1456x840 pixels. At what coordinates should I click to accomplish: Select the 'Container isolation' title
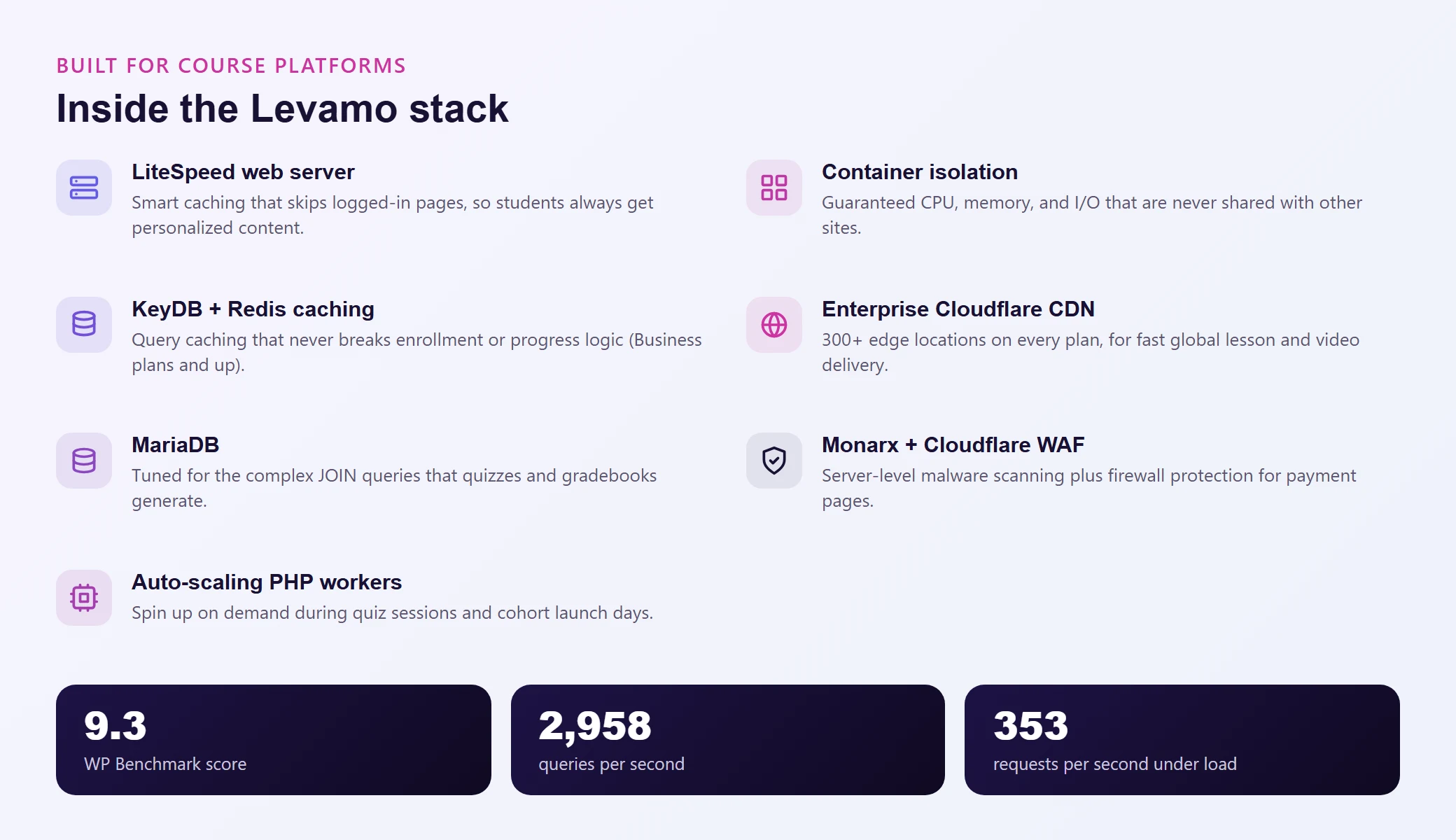(920, 172)
